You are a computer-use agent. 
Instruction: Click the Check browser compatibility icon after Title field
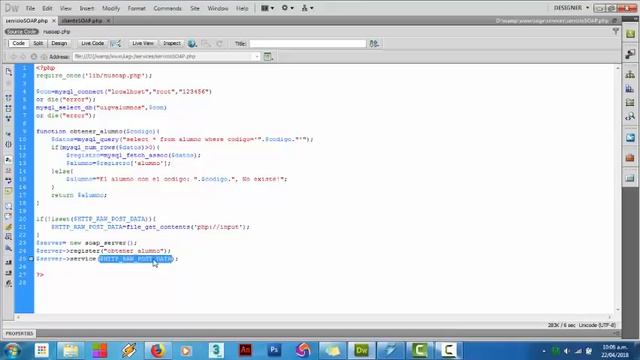tap(374, 43)
